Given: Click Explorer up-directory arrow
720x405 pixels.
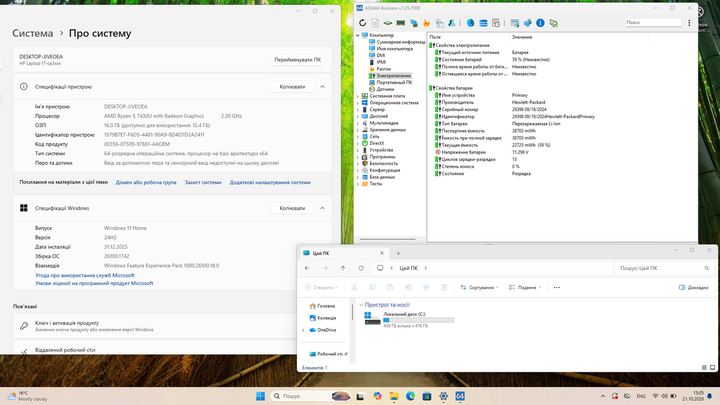Looking at the screenshot, I should (343, 268).
